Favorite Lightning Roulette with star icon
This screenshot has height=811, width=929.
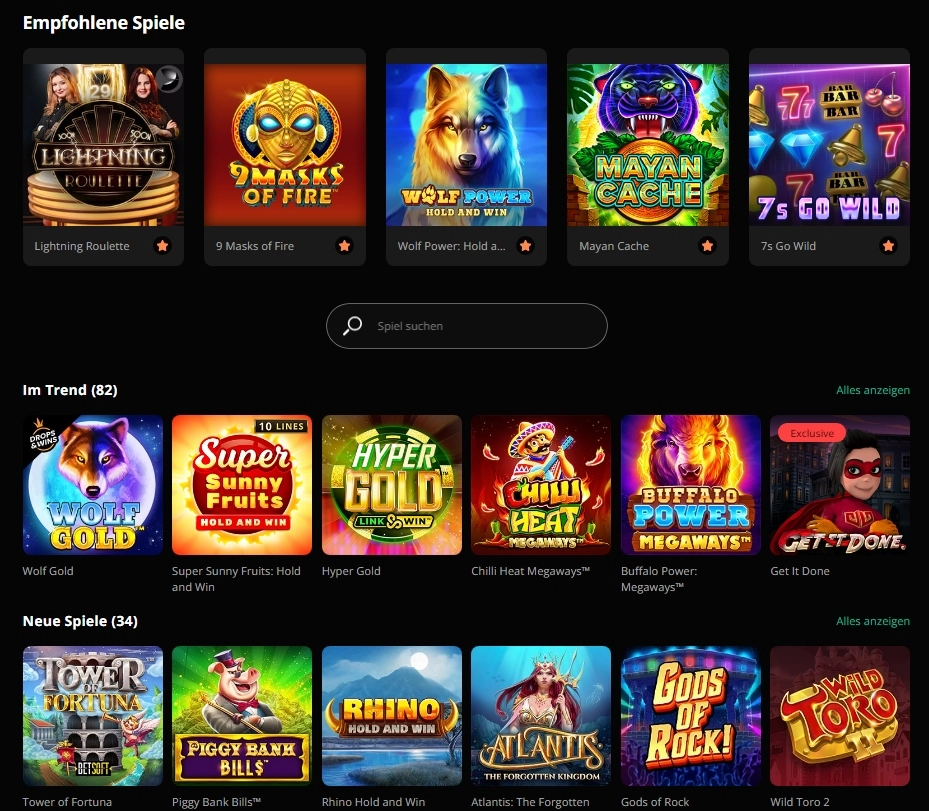tap(162, 246)
